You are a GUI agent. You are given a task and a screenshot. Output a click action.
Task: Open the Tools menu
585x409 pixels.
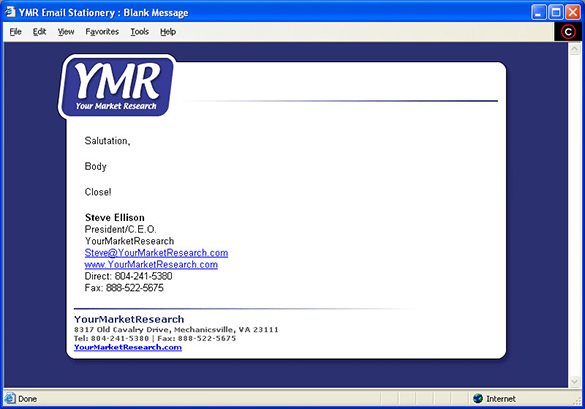140,32
